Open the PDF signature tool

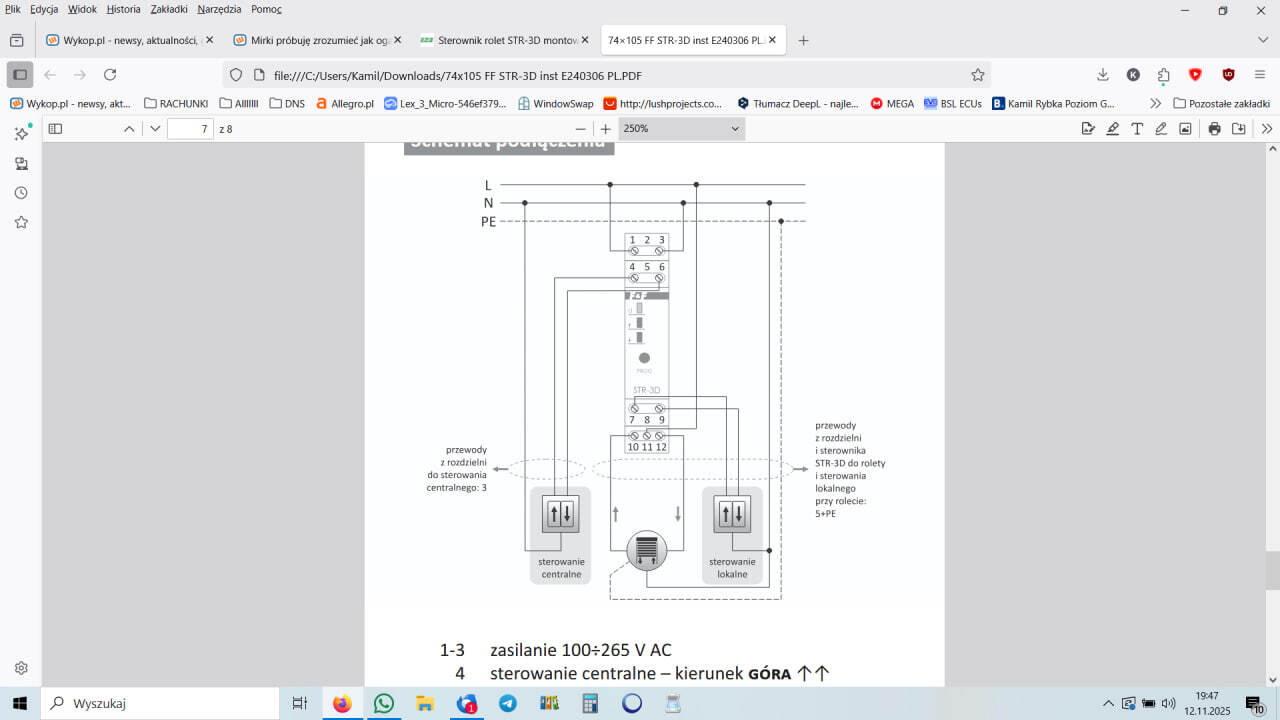click(x=1088, y=129)
